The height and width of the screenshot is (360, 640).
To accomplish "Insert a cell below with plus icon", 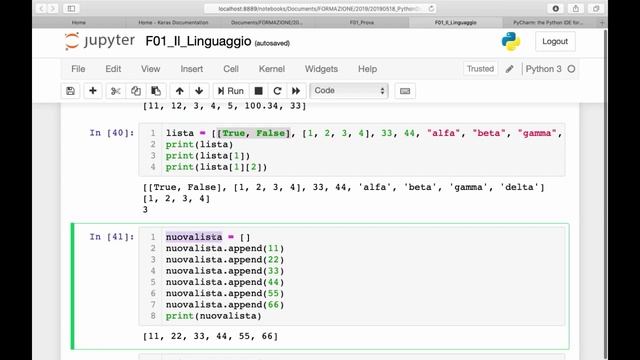I will (x=93, y=91).
